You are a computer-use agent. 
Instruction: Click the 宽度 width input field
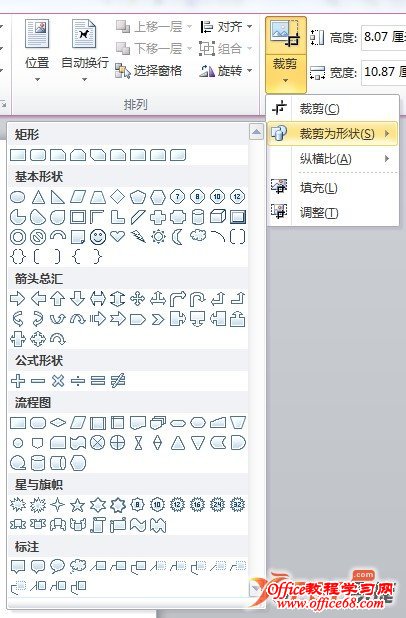coord(384,72)
